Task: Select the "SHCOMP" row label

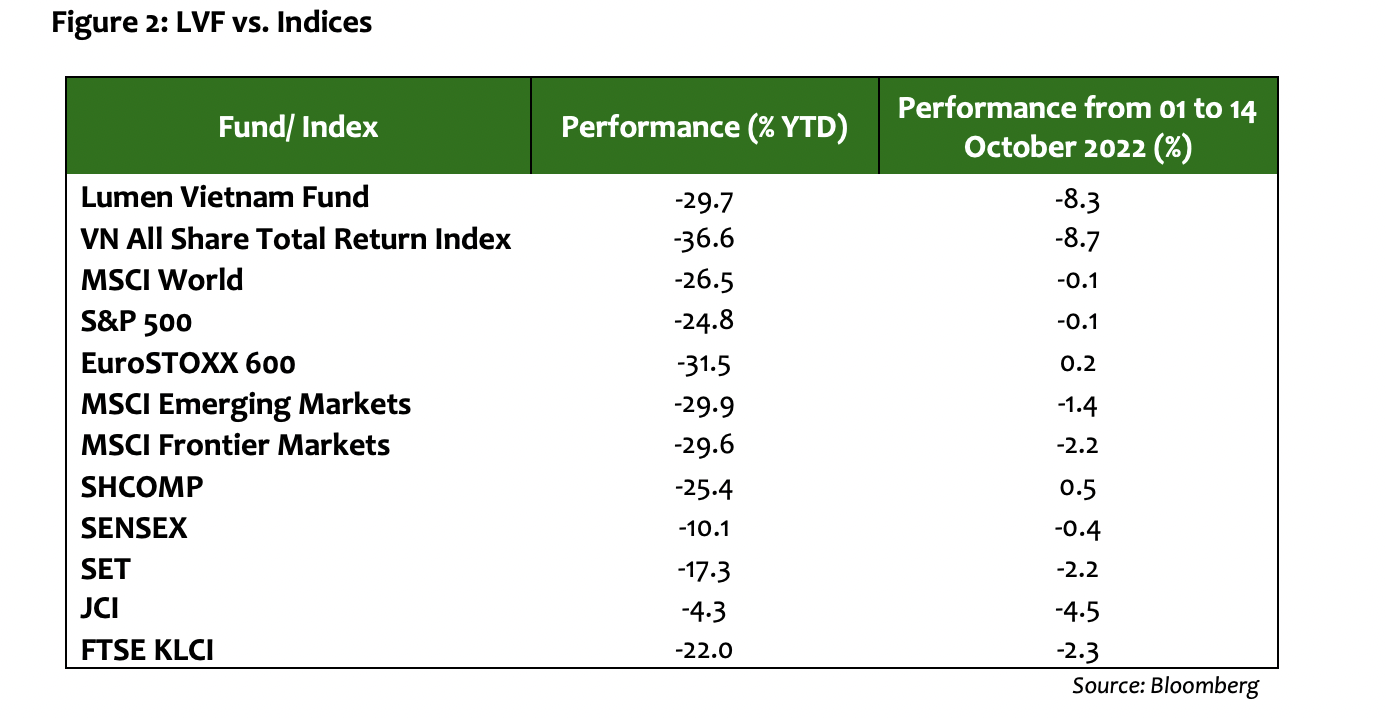Action: click(142, 487)
